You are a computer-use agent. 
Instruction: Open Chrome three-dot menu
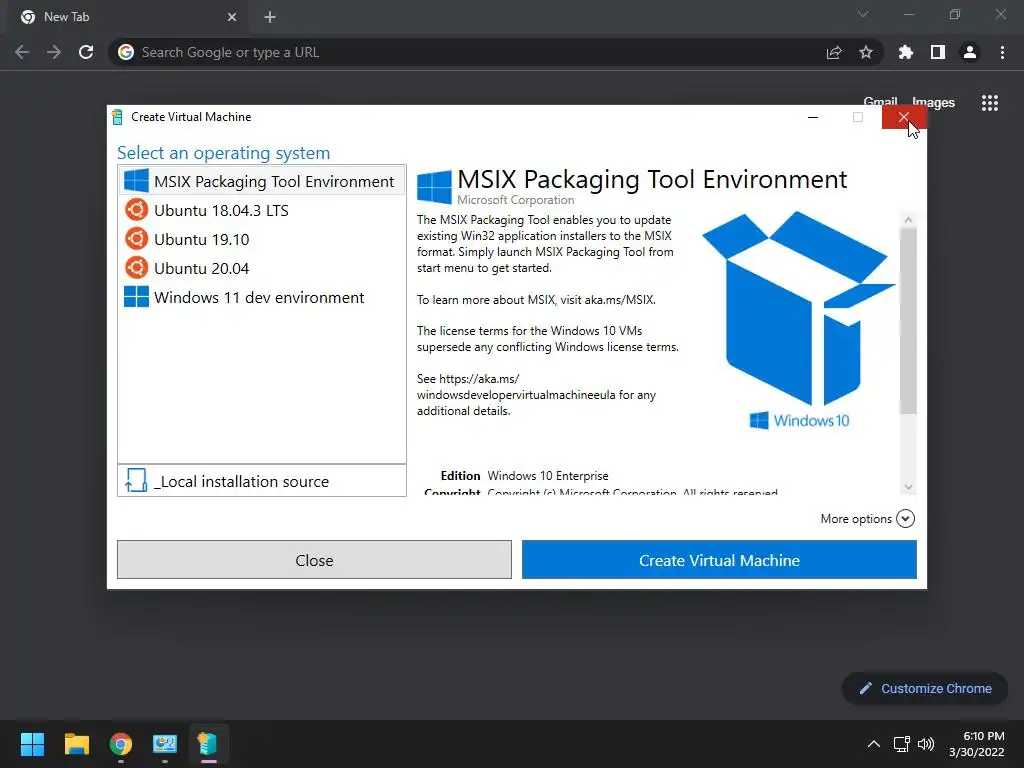(1002, 52)
